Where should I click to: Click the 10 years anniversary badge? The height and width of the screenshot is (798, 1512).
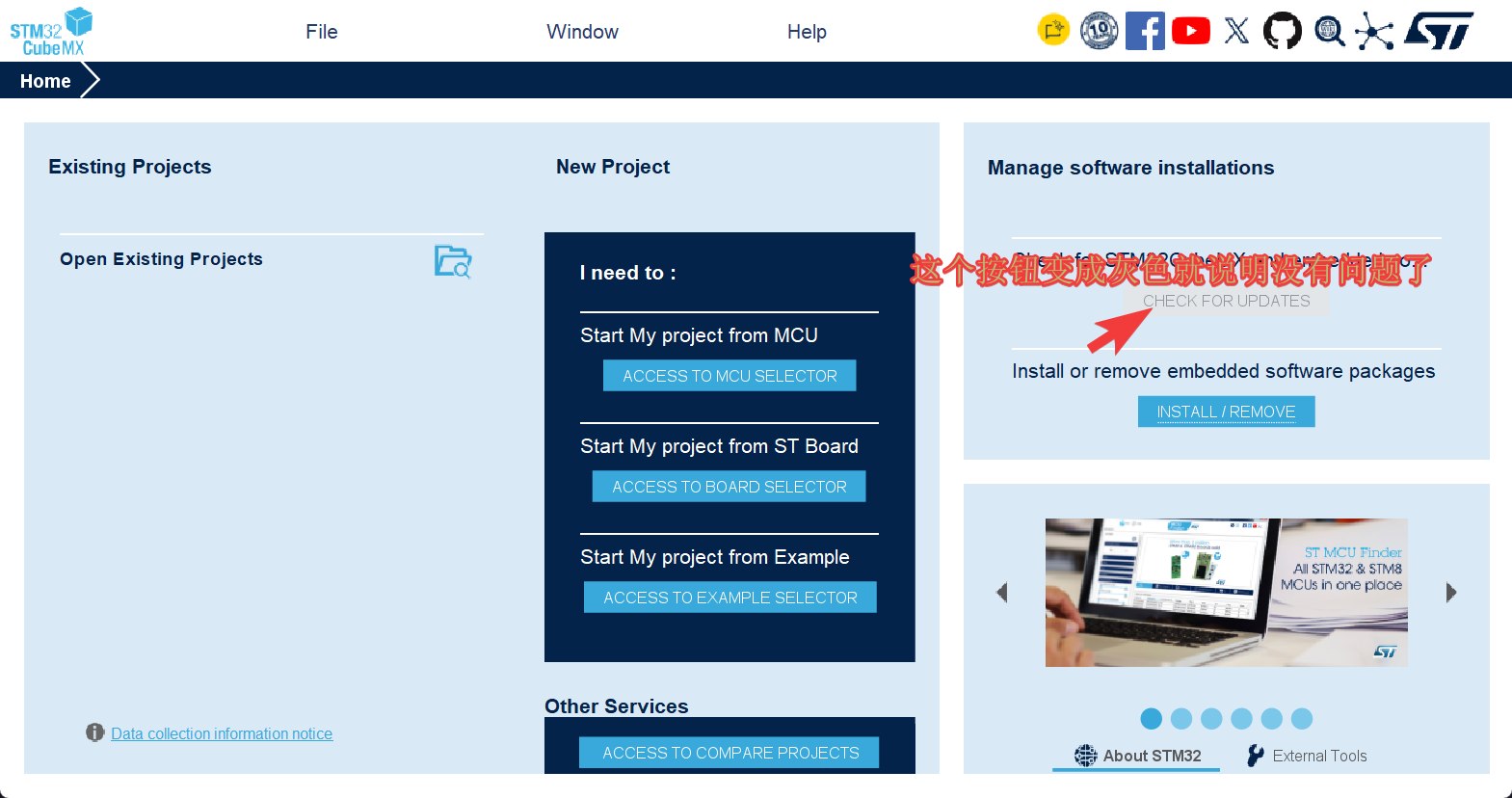(x=1099, y=31)
